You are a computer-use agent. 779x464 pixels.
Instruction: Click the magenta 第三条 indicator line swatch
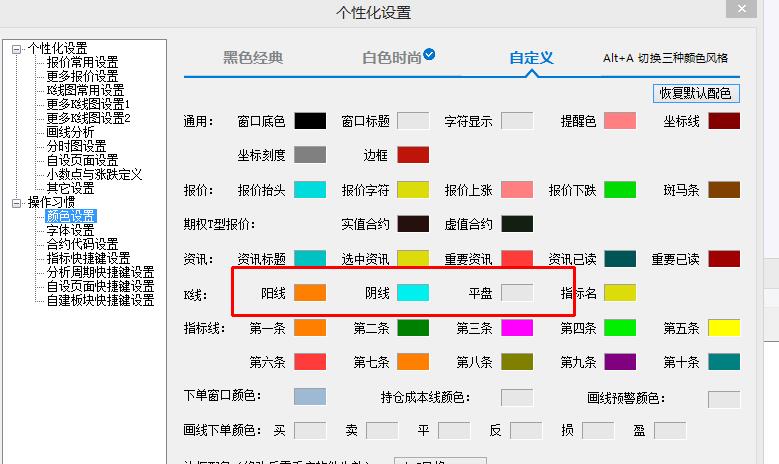point(517,328)
